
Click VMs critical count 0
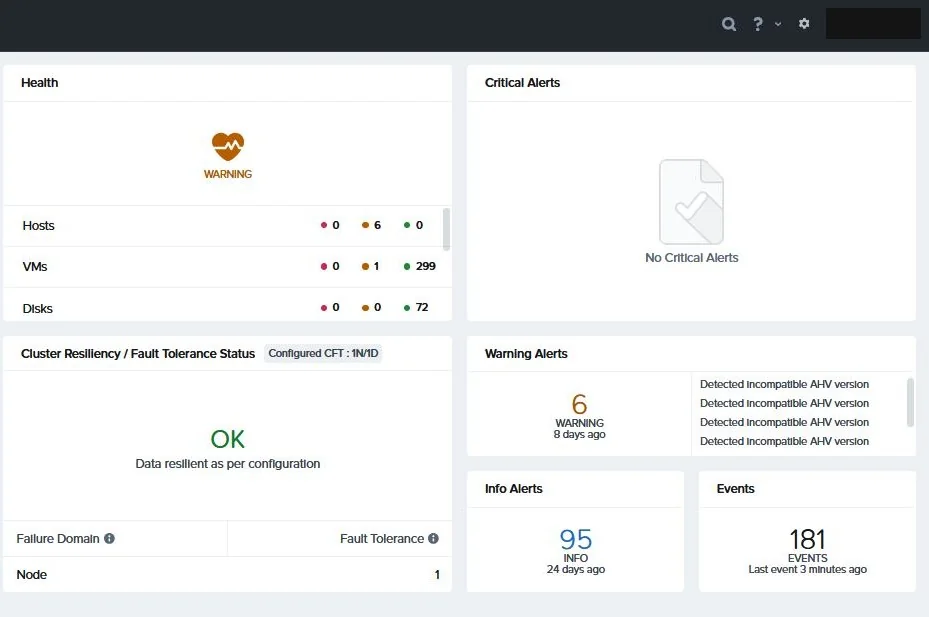point(330,266)
